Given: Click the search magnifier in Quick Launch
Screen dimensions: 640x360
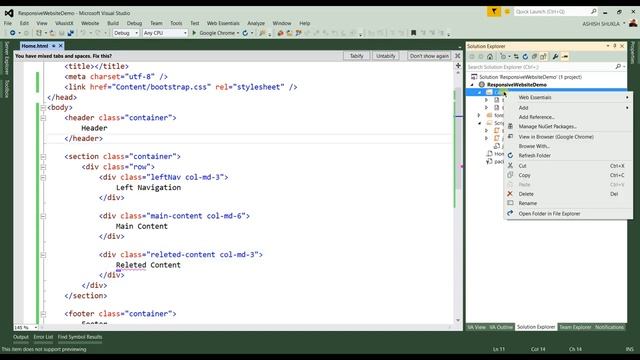Looking at the screenshot, I should coord(593,11).
